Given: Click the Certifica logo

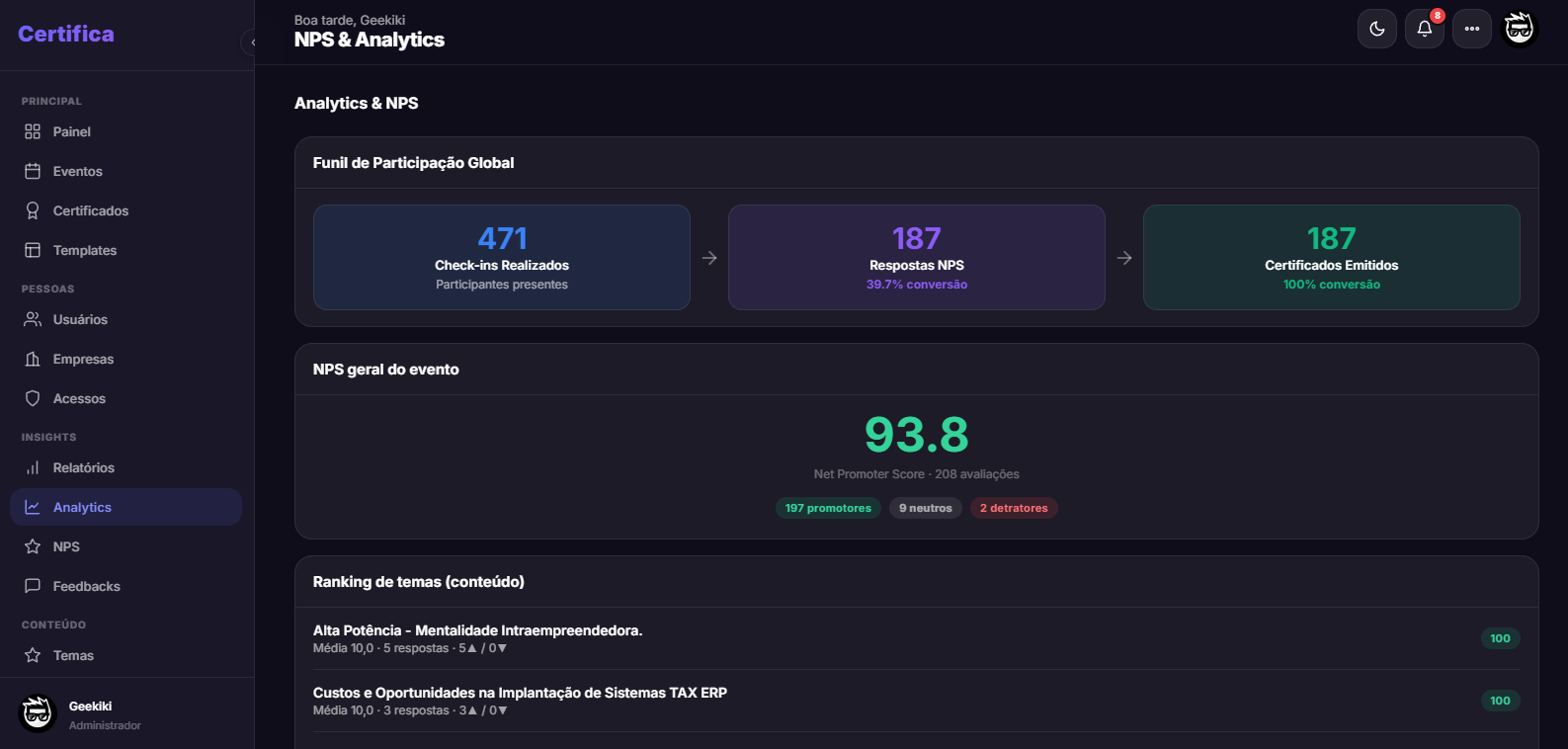Looking at the screenshot, I should tap(66, 34).
